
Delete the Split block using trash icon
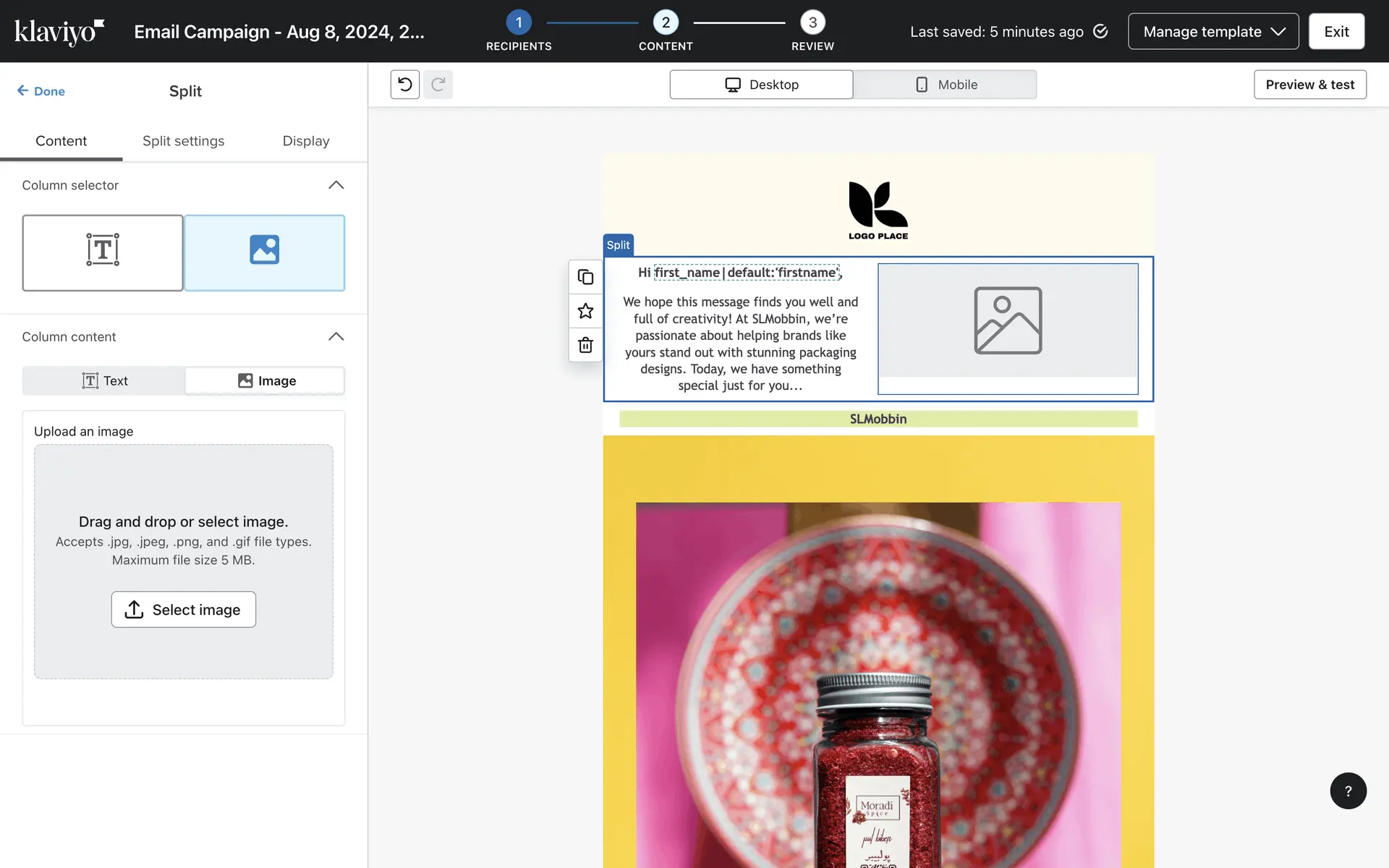click(585, 345)
